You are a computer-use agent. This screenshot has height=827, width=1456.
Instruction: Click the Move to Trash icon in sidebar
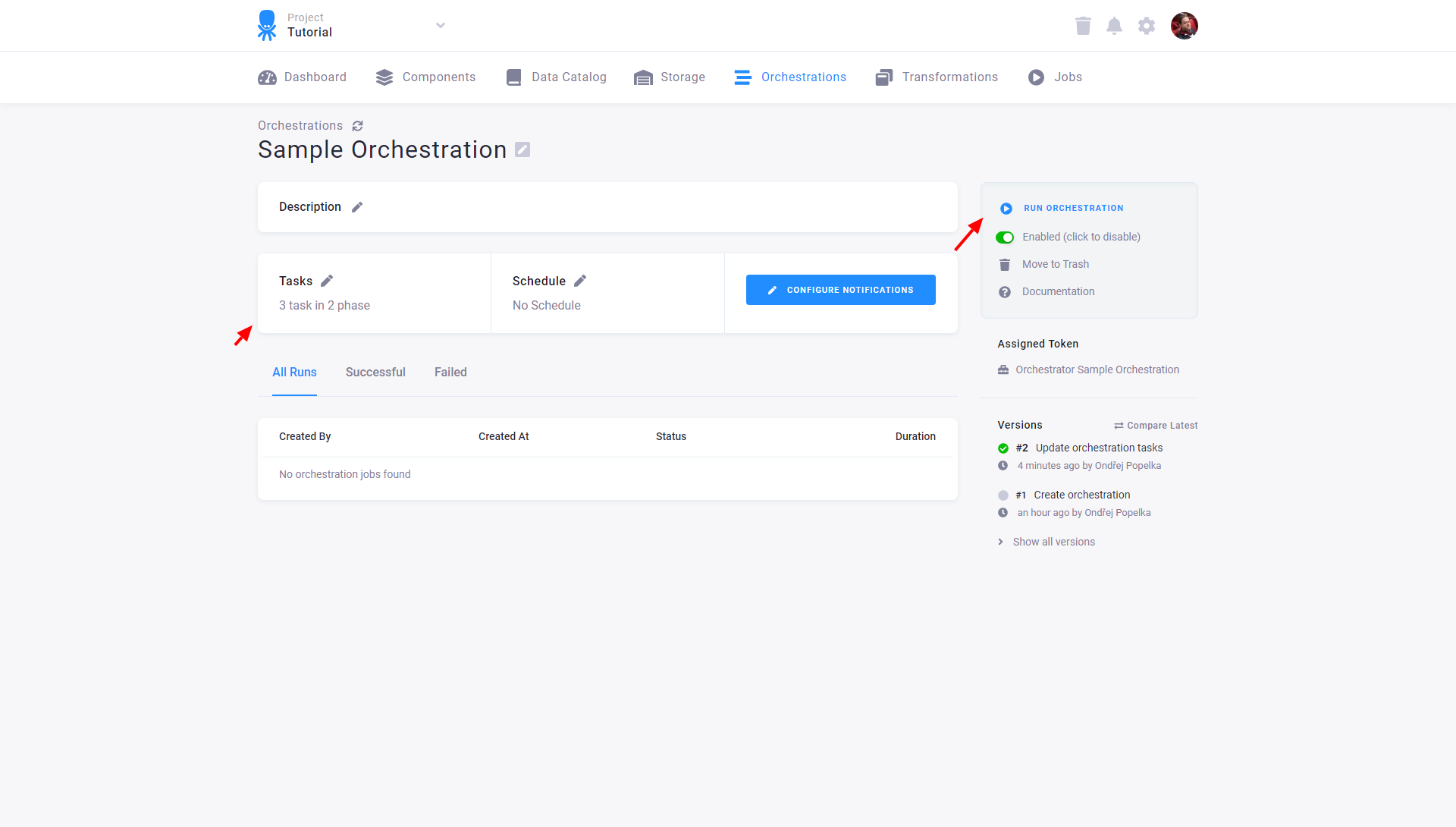[1005, 264]
